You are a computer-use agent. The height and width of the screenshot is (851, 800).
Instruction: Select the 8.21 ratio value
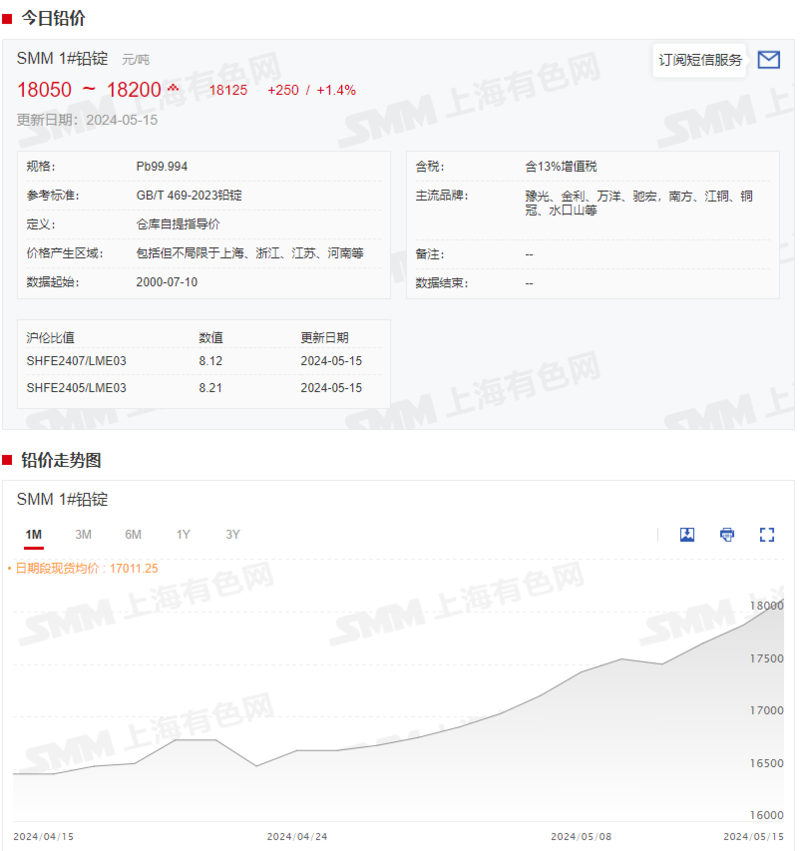pyautogui.click(x=211, y=388)
